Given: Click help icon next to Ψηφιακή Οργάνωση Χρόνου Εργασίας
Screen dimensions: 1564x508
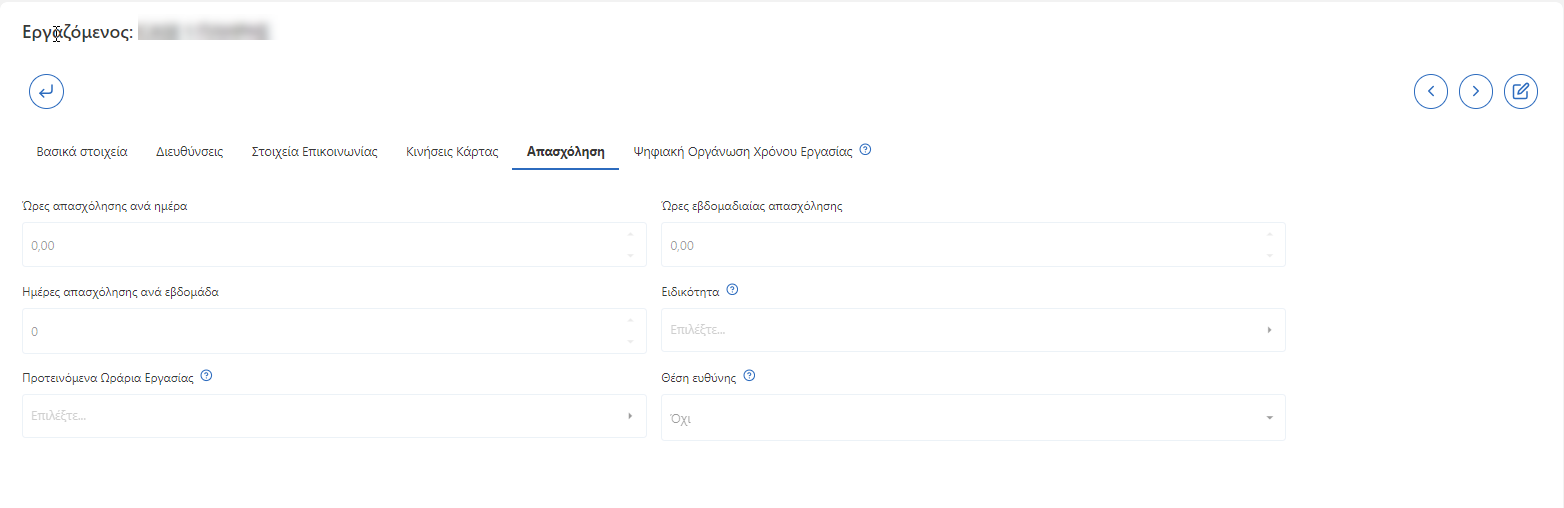Looking at the screenshot, I should coord(865,151).
